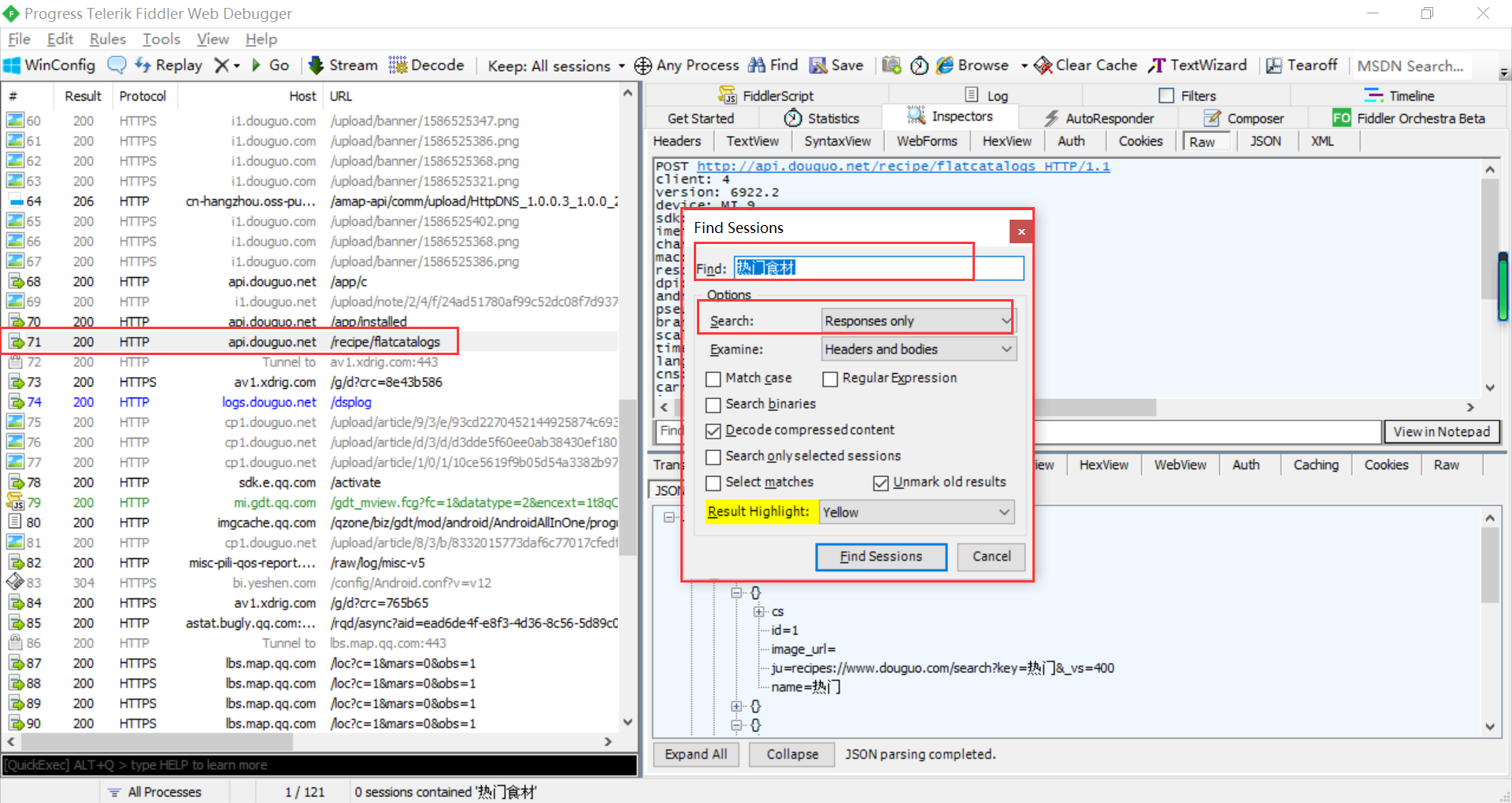The width and height of the screenshot is (1512, 803).
Task: Click the Statistics clock icon
Action: pos(793,118)
